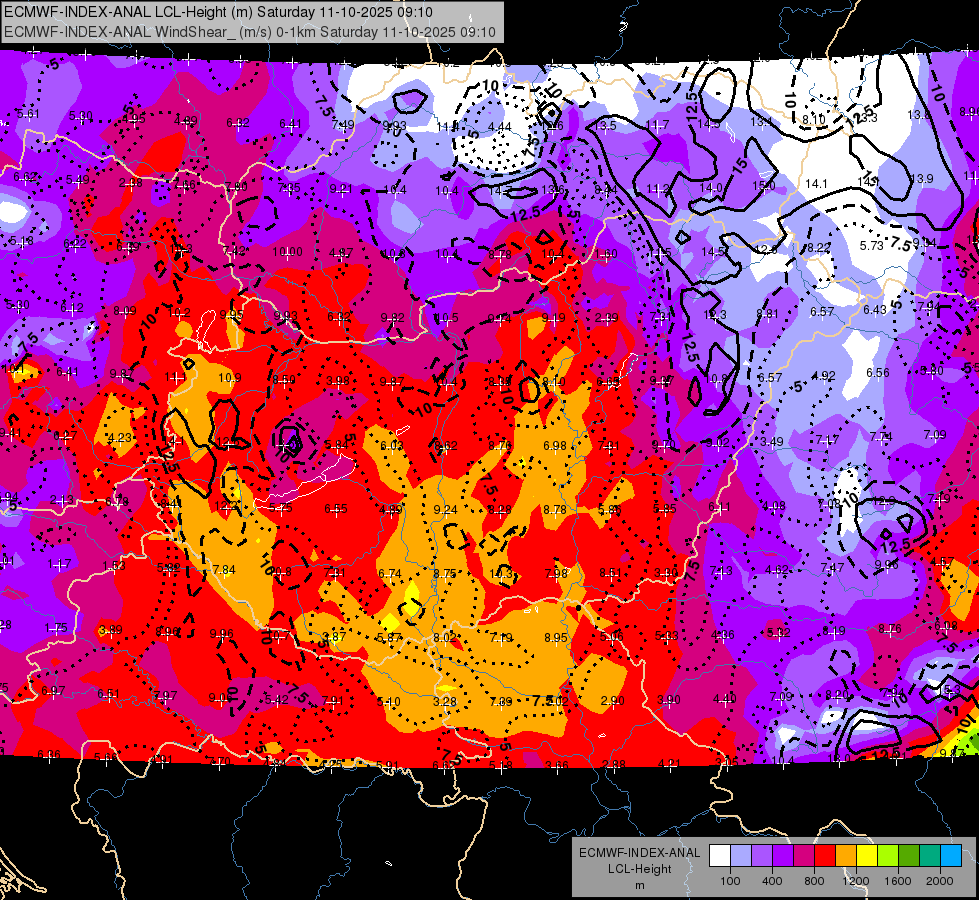Click the wind shear value 4.92
Viewport: 979px width, 900px height.
click(x=824, y=375)
